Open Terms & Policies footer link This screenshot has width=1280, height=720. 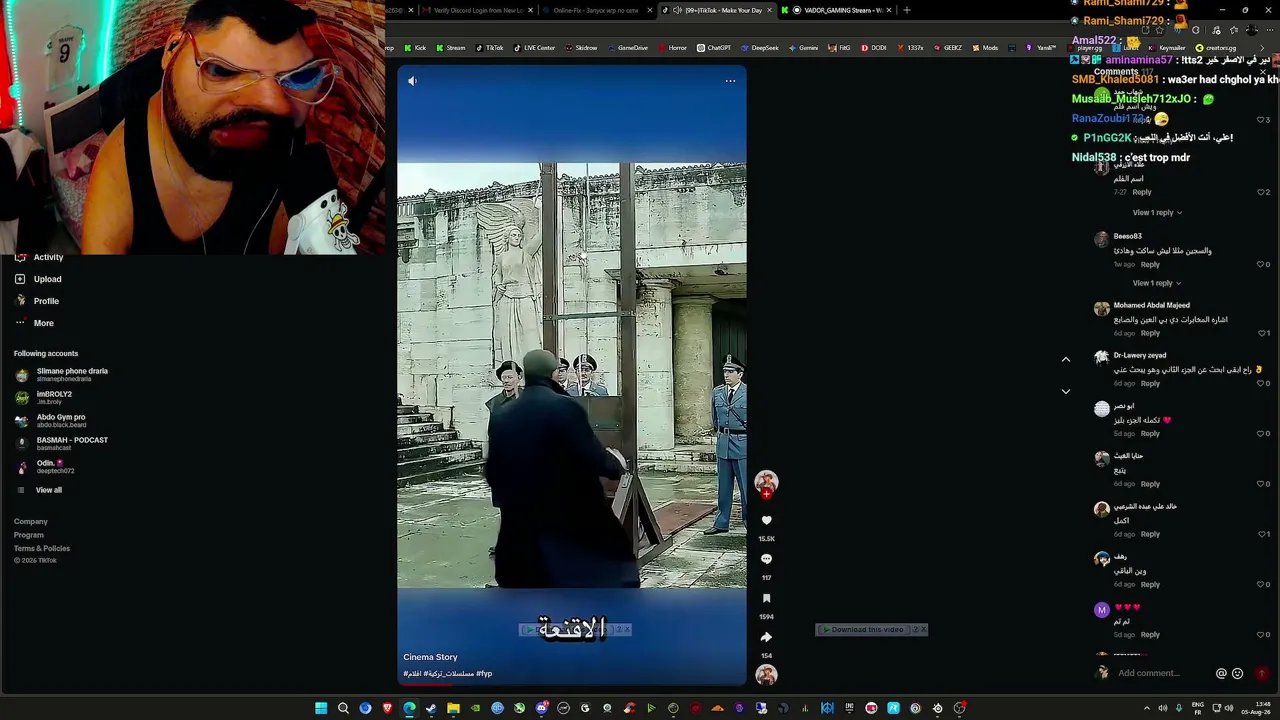tap(42, 548)
